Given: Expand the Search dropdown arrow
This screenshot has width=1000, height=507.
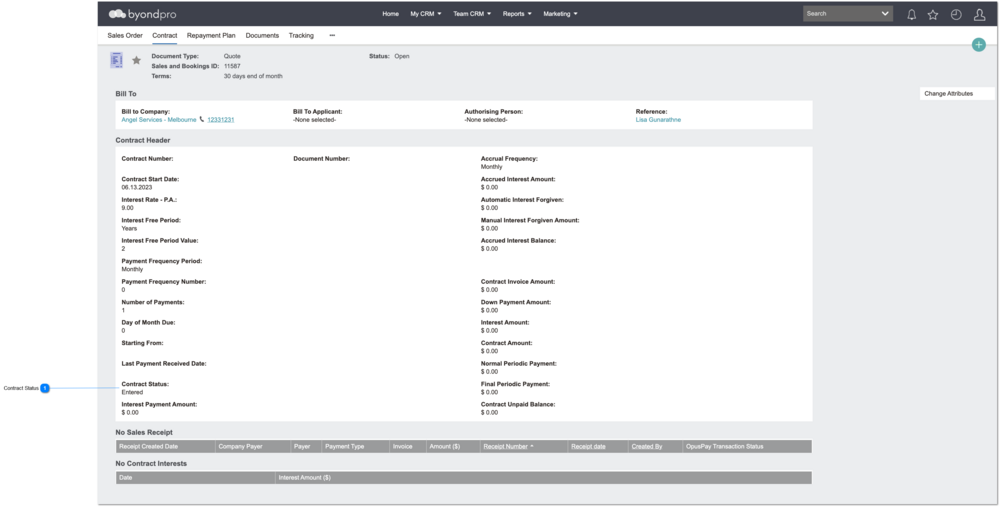Looking at the screenshot, I should [885, 13].
